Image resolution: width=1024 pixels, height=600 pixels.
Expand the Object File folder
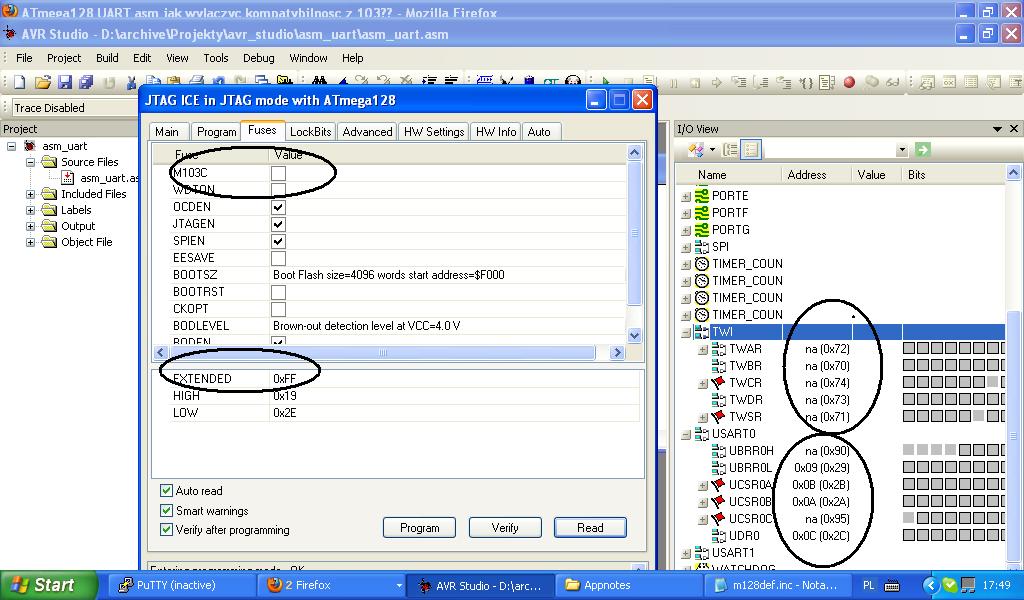point(30,242)
